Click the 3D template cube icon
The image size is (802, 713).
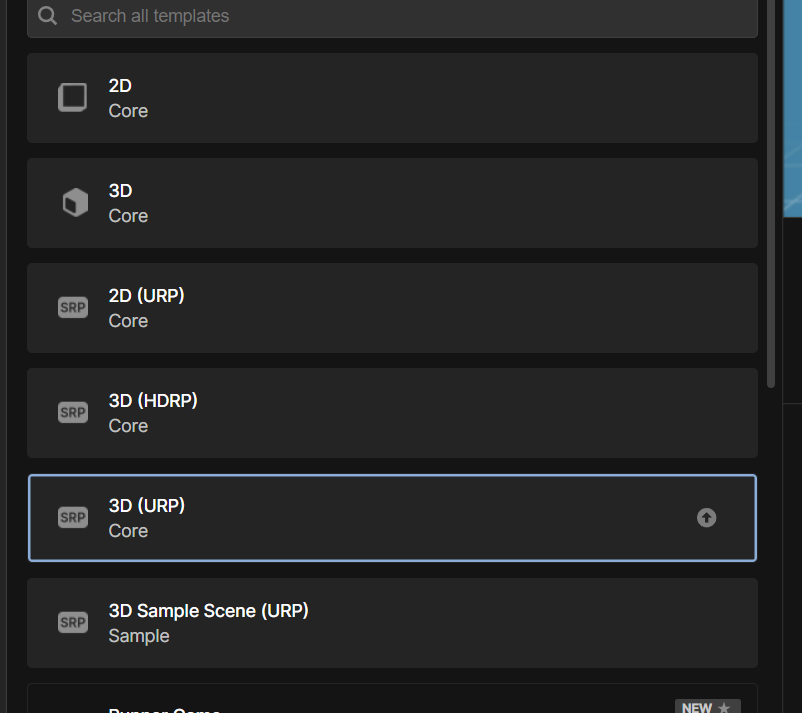pos(74,203)
